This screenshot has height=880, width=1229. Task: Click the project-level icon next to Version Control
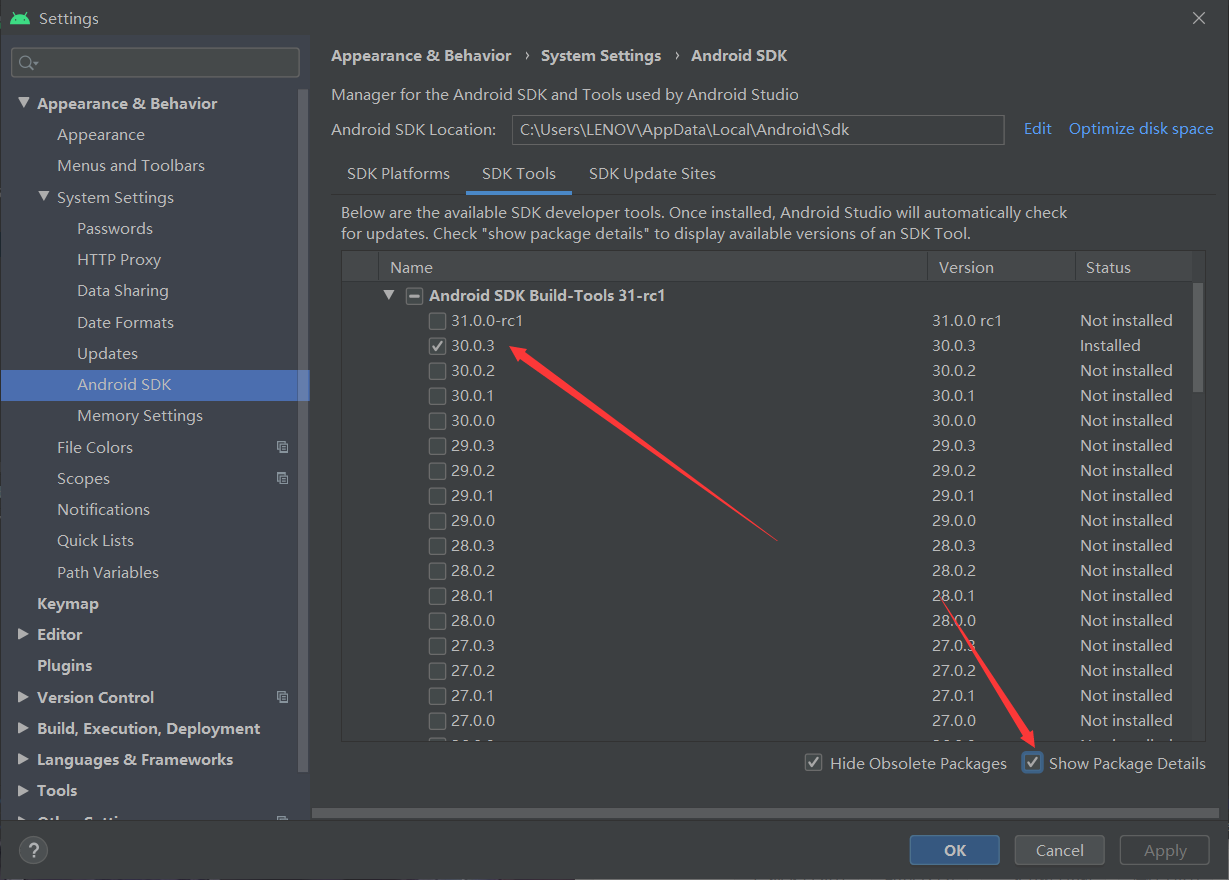(x=282, y=697)
